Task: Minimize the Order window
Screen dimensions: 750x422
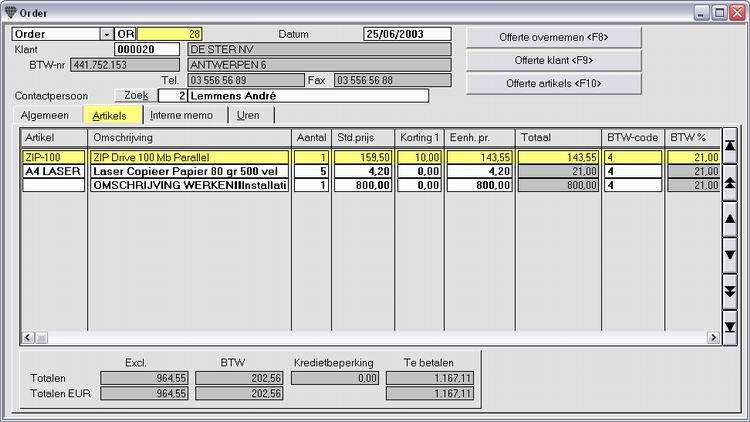Action: (x=702, y=13)
